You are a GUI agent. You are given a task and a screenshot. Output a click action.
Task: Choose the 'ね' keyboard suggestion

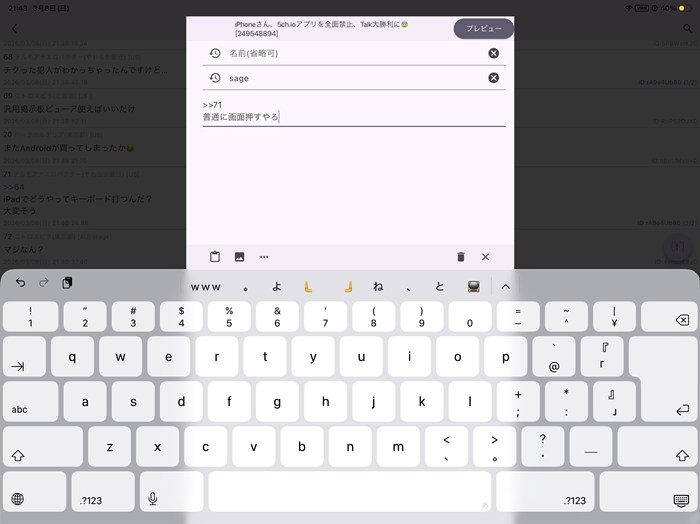378,286
